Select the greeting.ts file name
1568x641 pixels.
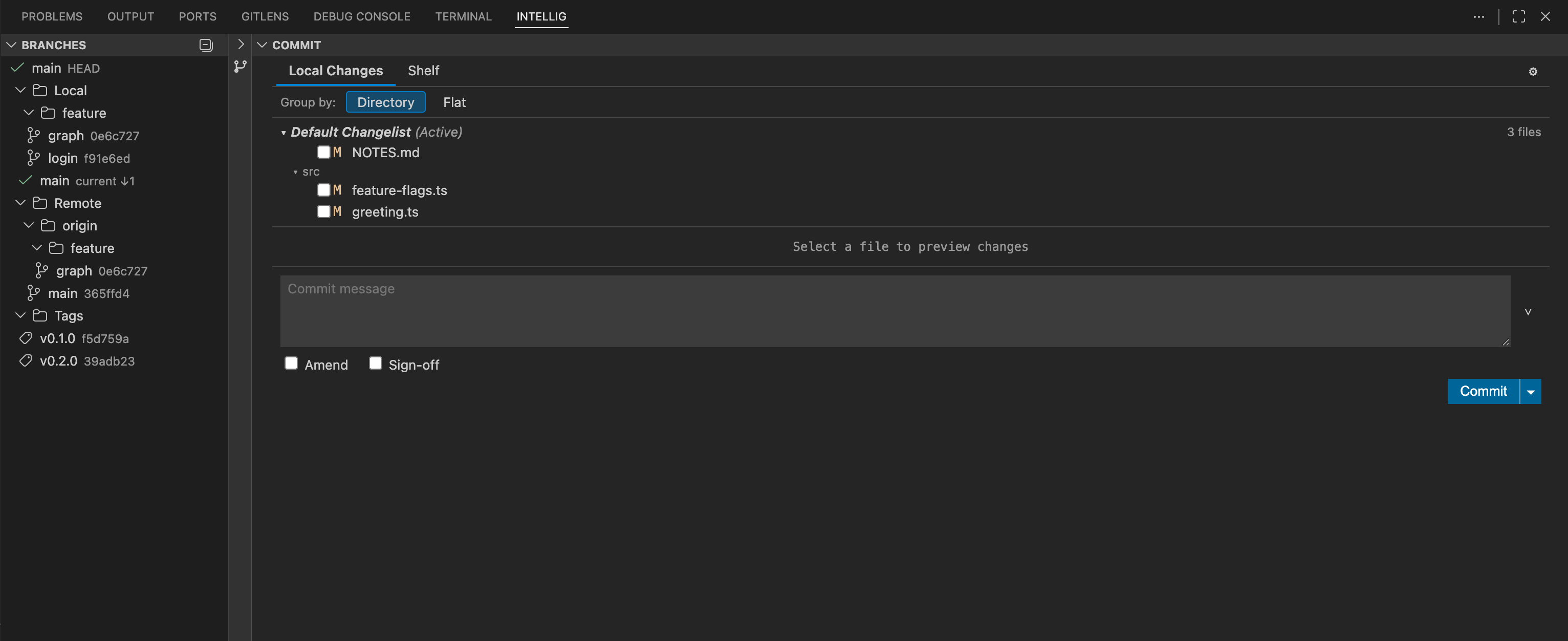tap(385, 212)
